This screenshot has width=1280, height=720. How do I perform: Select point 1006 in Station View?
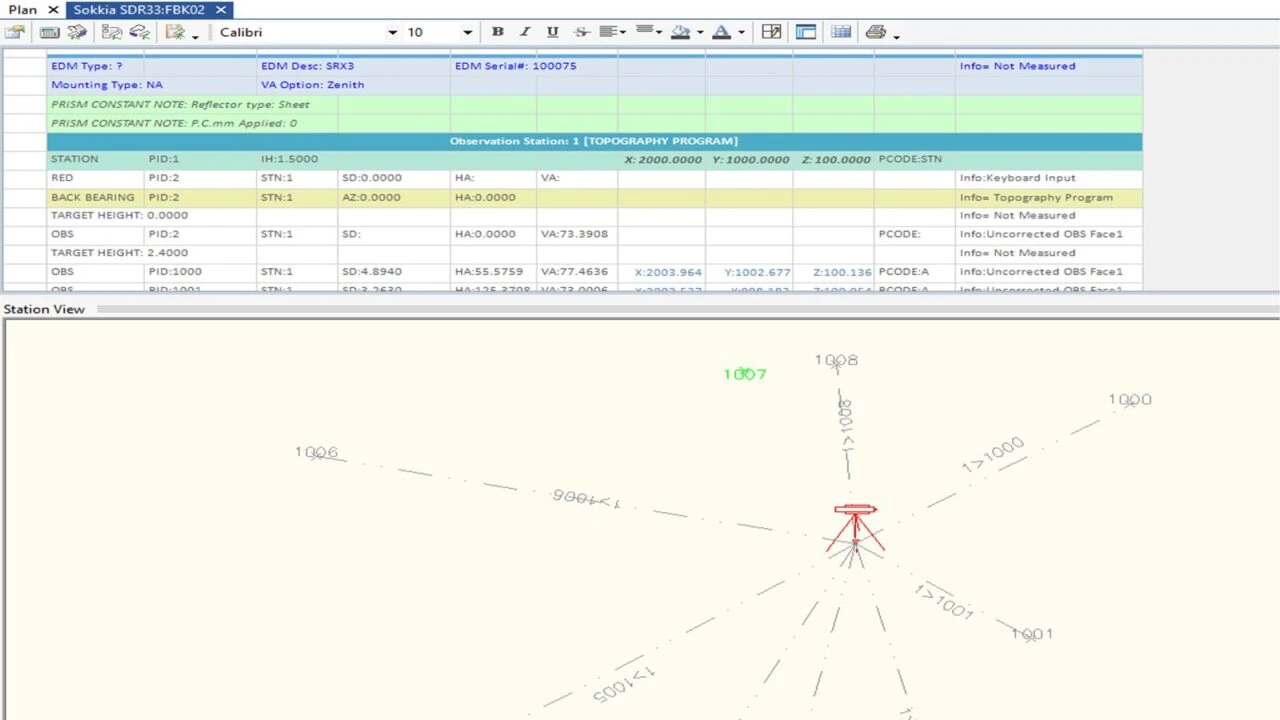pos(316,452)
